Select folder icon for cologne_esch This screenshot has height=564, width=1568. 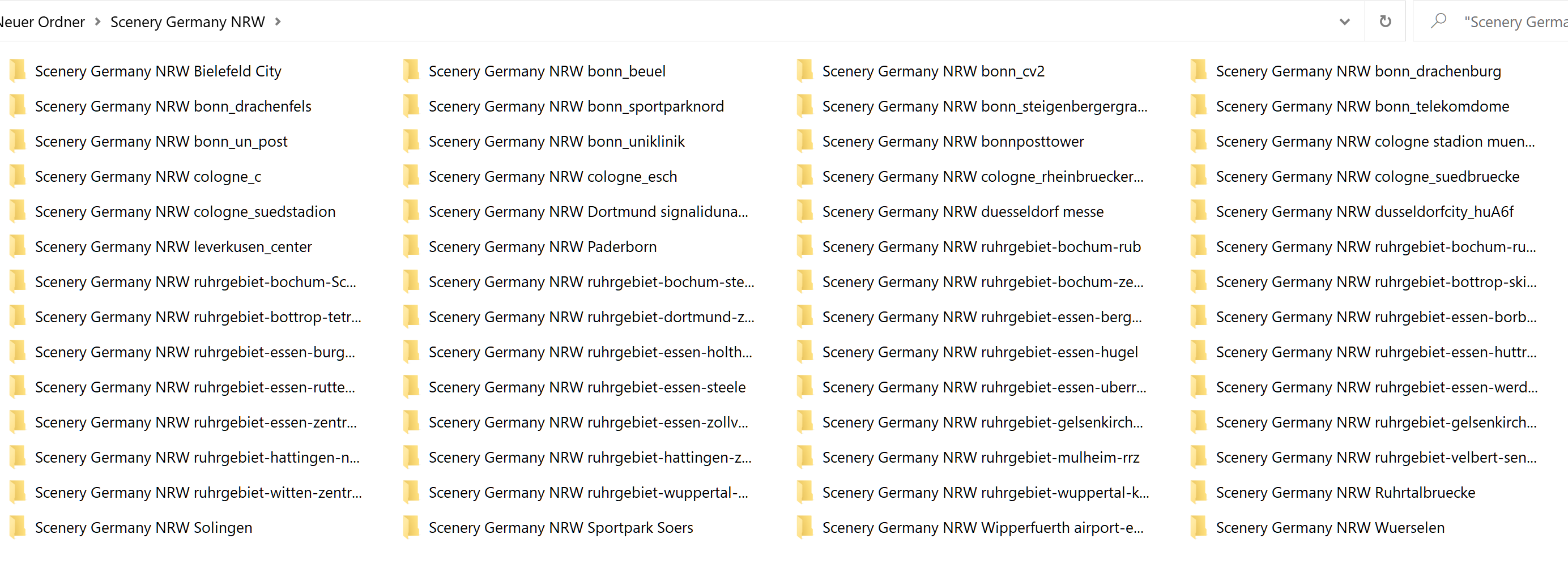(411, 177)
